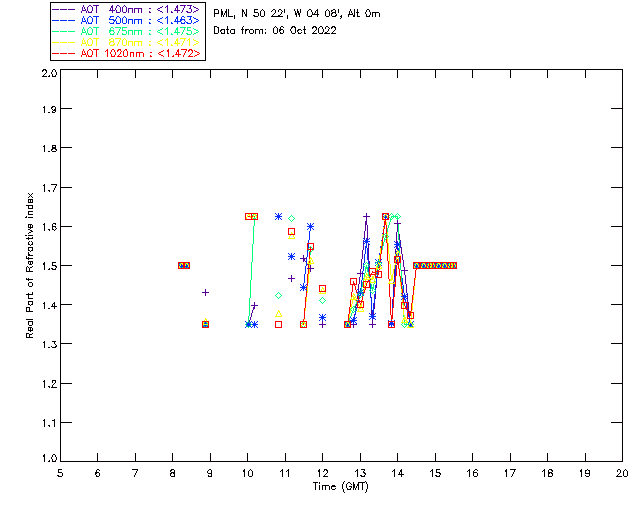Click the 1.3 y-axis tick label
The height and width of the screenshot is (512, 640).
point(49,344)
